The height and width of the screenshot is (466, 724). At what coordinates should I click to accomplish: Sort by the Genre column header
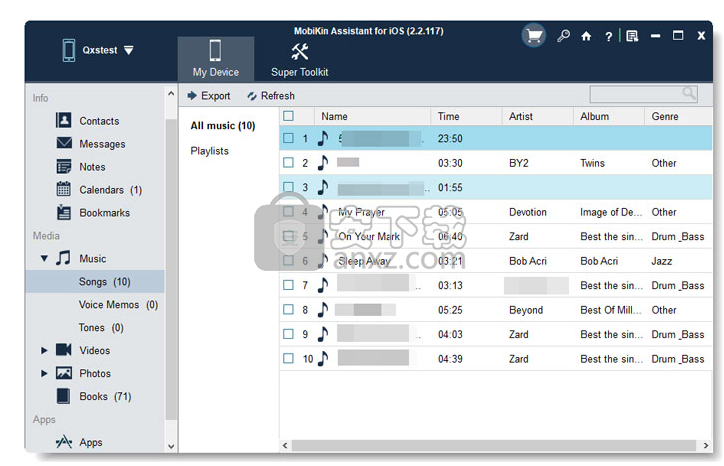point(678,116)
